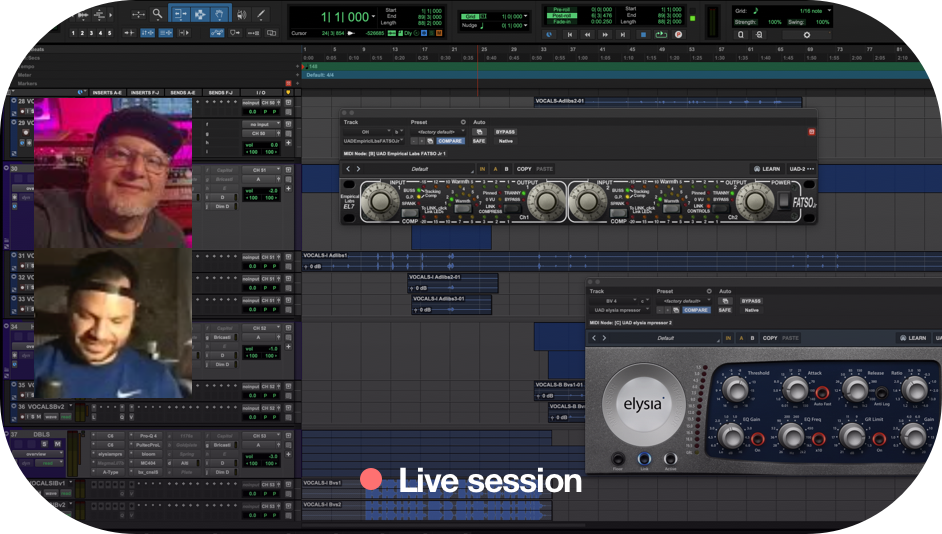Show the INSERTS F-J column
This screenshot has width=942, height=534.
[x=145, y=93]
